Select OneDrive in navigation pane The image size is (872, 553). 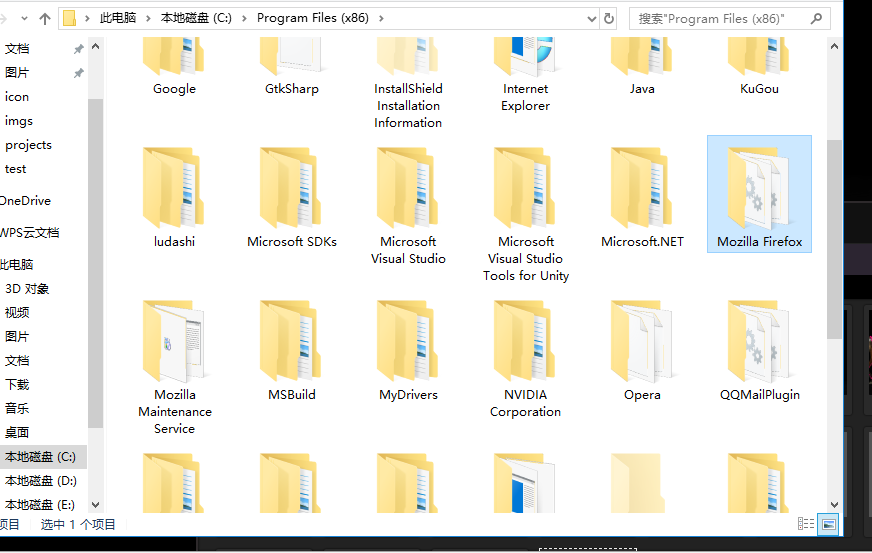(26, 201)
